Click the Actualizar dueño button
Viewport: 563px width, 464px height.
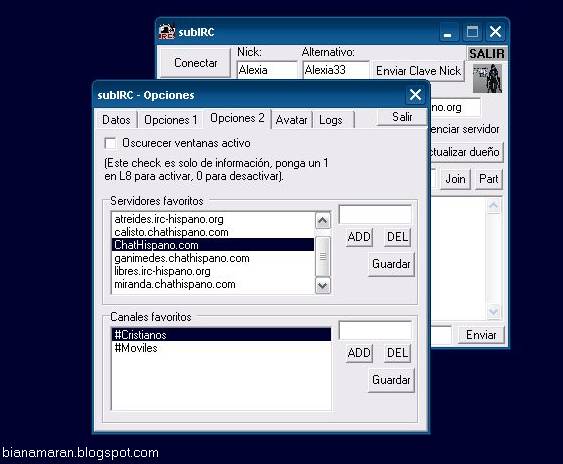(467, 152)
